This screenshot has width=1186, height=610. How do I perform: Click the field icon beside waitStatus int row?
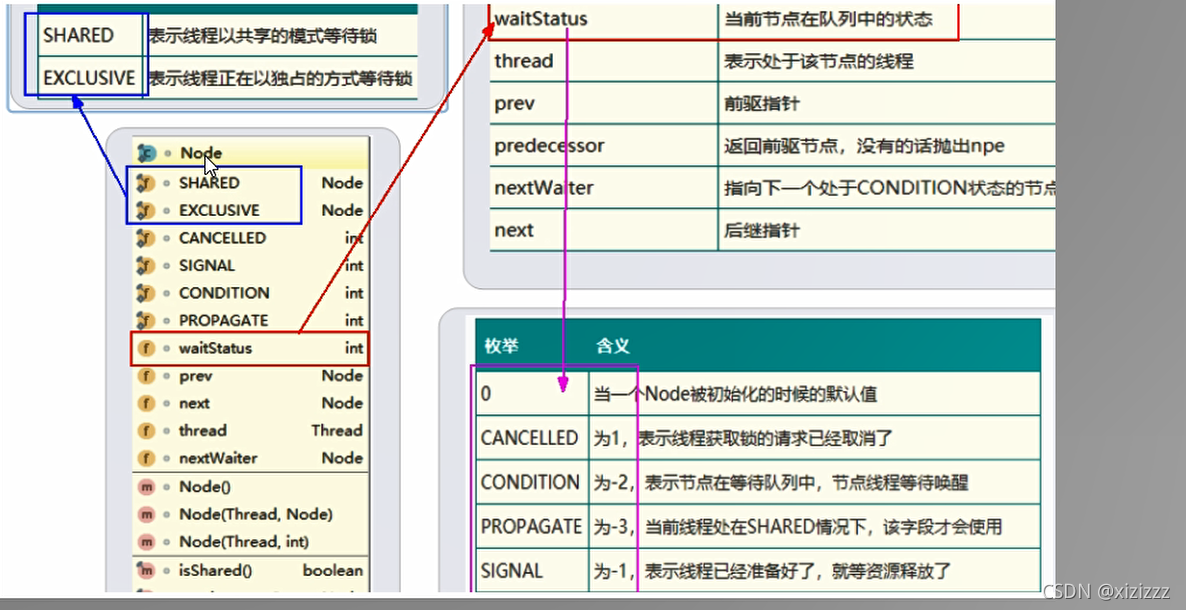point(145,349)
